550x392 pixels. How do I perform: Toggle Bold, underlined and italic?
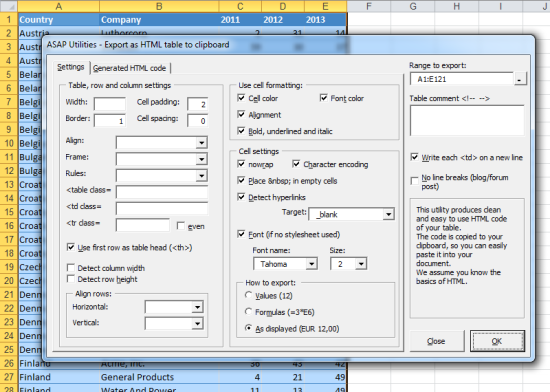pos(241,131)
